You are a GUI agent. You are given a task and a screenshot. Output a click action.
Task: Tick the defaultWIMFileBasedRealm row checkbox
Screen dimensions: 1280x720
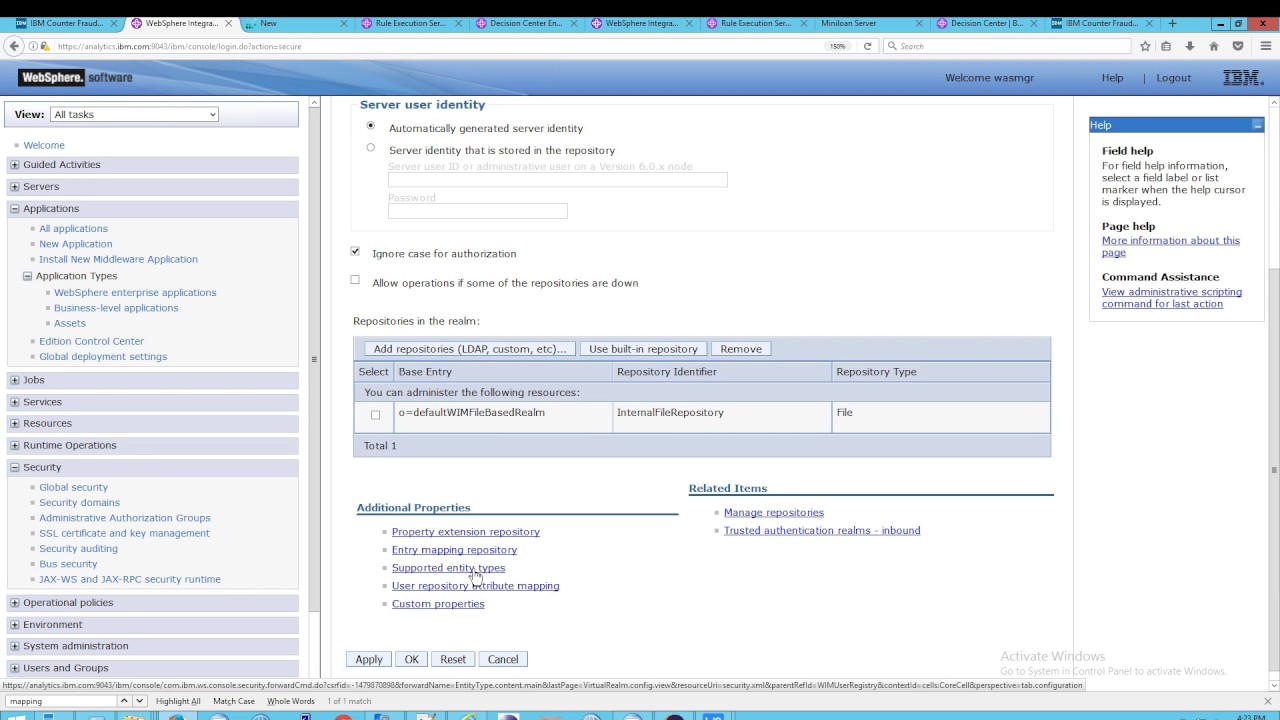click(375, 414)
